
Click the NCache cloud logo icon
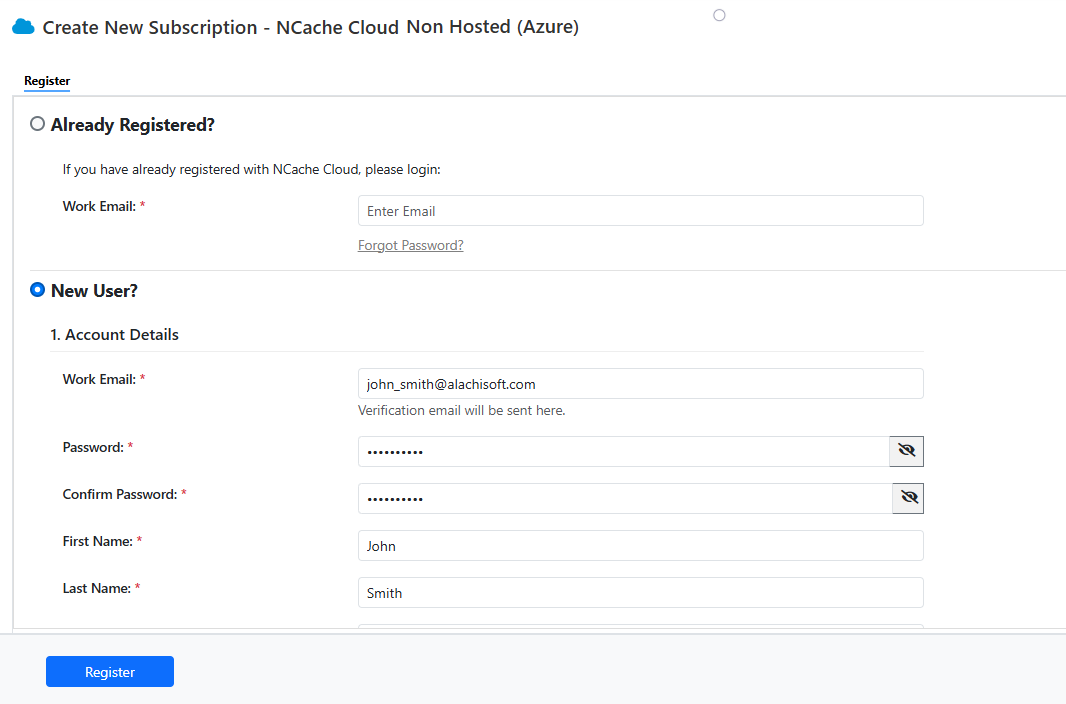coord(23,27)
